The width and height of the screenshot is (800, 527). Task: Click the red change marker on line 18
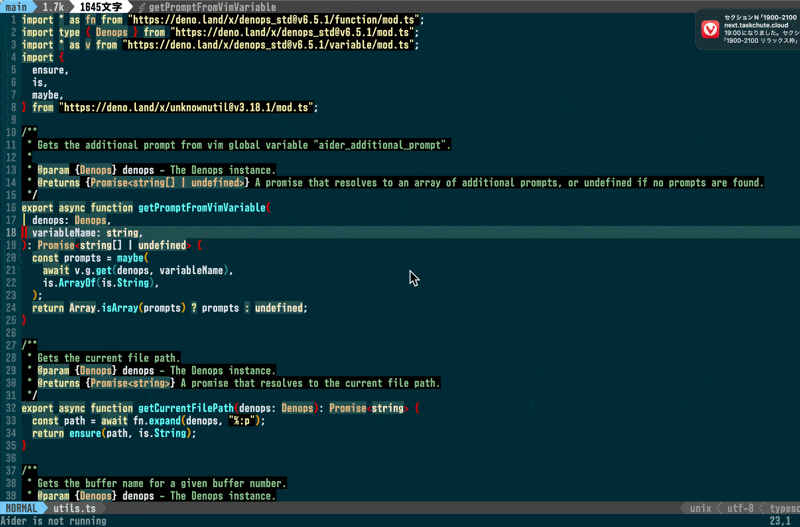(24, 233)
